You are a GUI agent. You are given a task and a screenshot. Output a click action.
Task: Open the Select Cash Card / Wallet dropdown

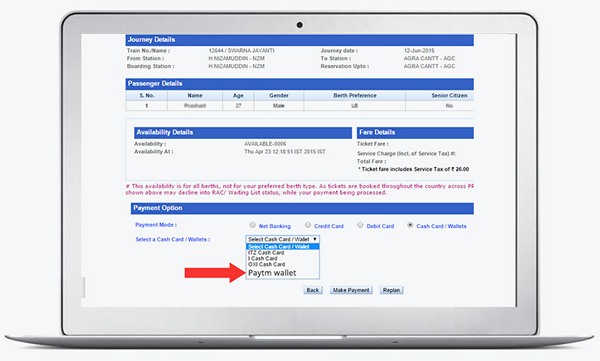pyautogui.click(x=282, y=239)
